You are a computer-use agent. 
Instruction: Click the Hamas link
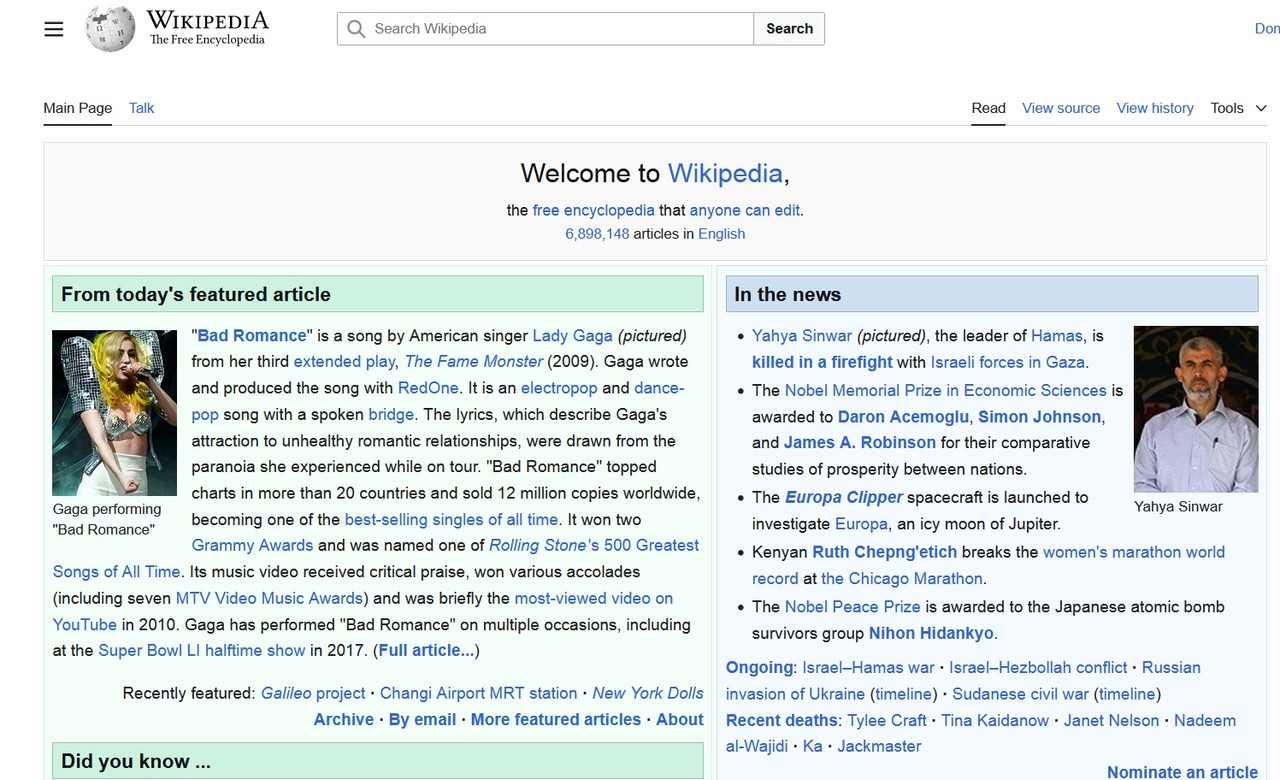click(x=1057, y=335)
